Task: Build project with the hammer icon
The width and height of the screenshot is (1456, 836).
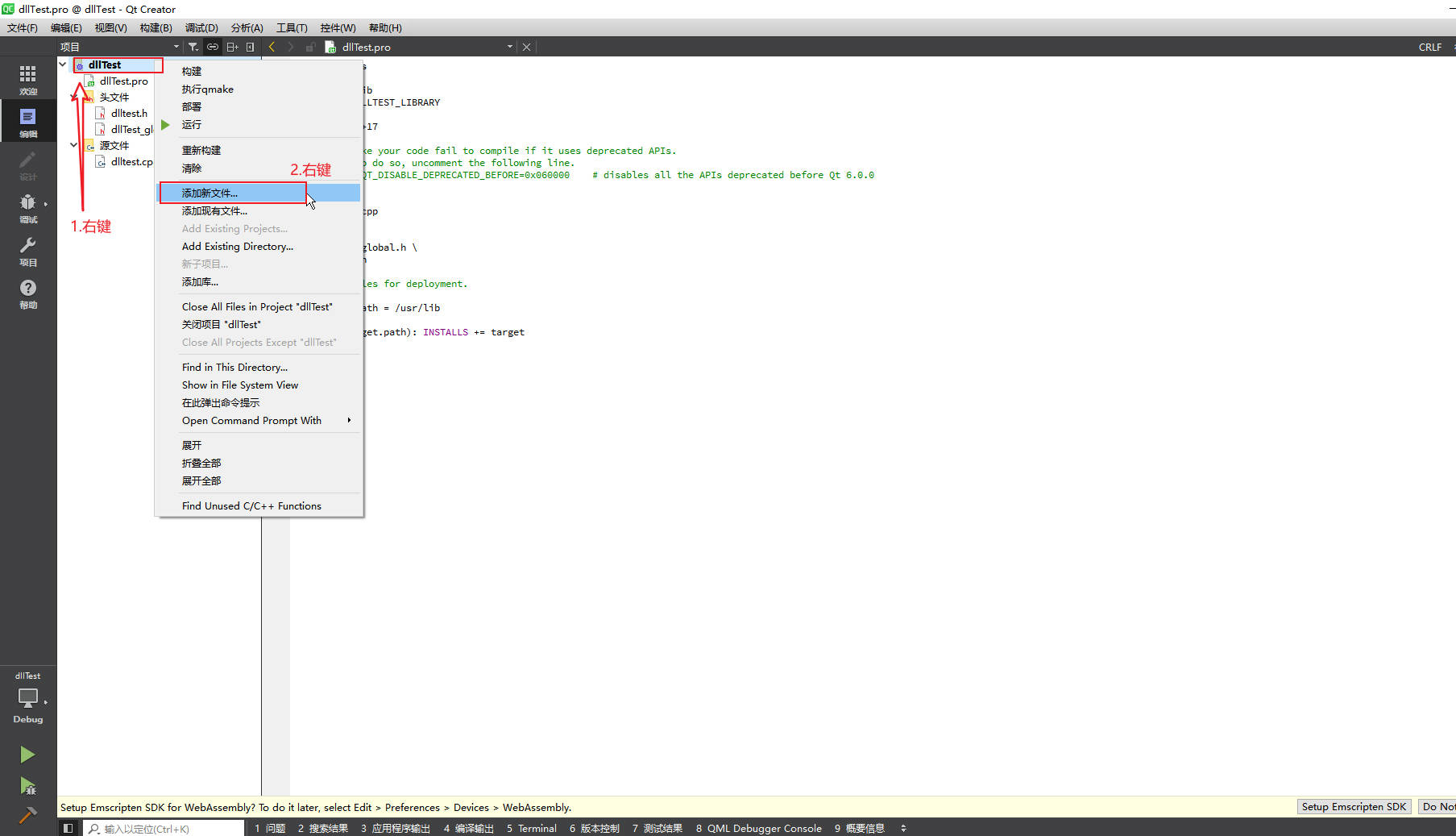Action: pyautogui.click(x=27, y=815)
